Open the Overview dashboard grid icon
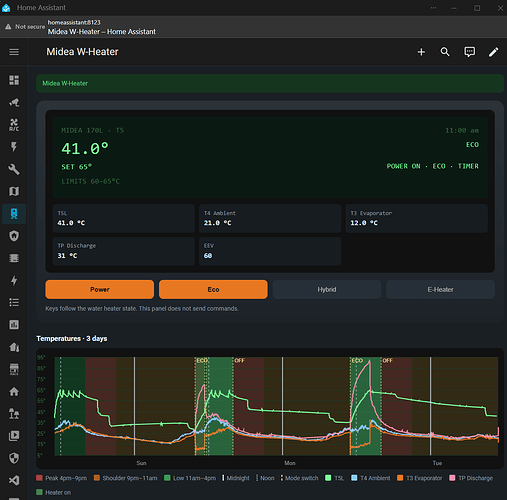 (x=14, y=80)
